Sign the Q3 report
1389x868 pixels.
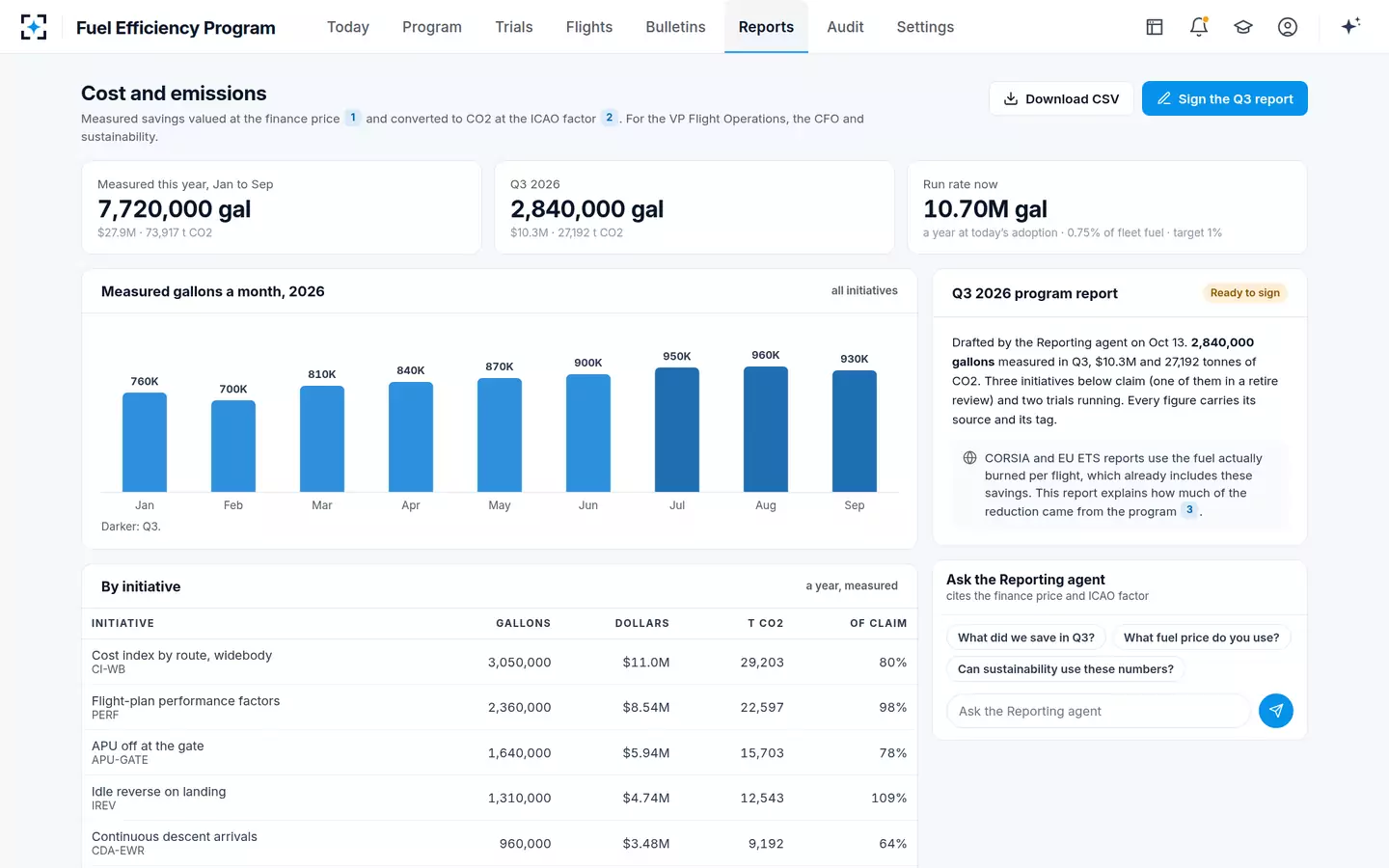pos(1225,98)
